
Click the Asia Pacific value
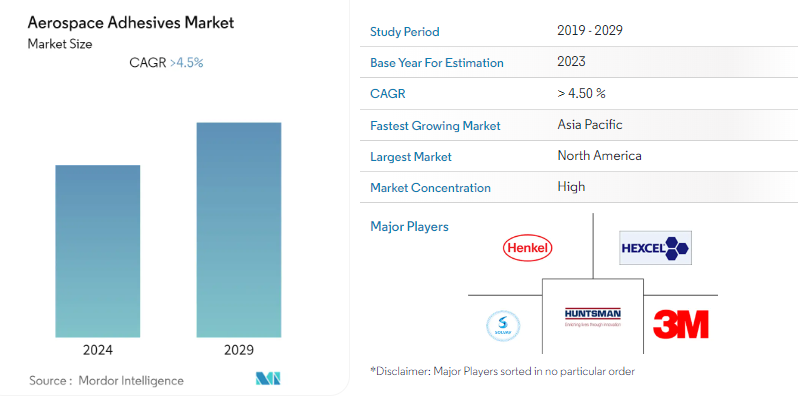coord(590,125)
